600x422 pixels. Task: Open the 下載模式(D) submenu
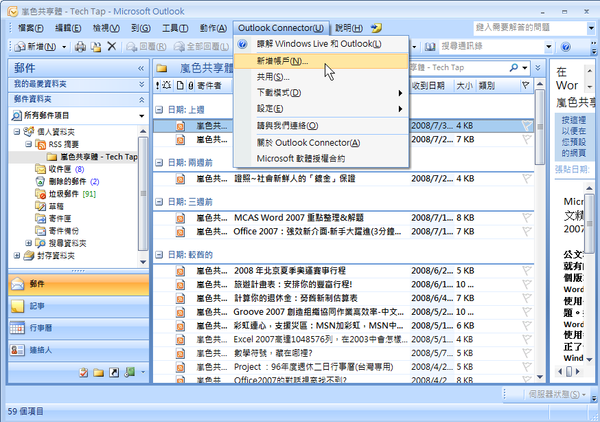[x=321, y=93]
